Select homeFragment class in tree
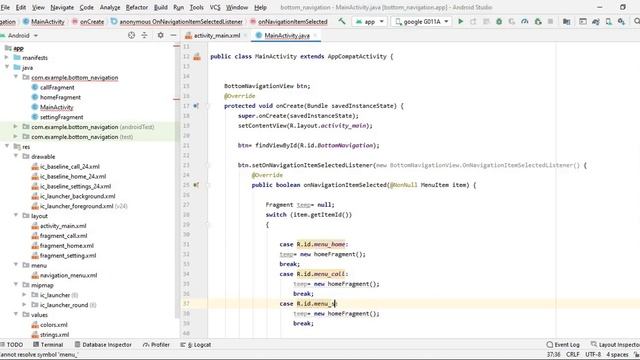 60,97
